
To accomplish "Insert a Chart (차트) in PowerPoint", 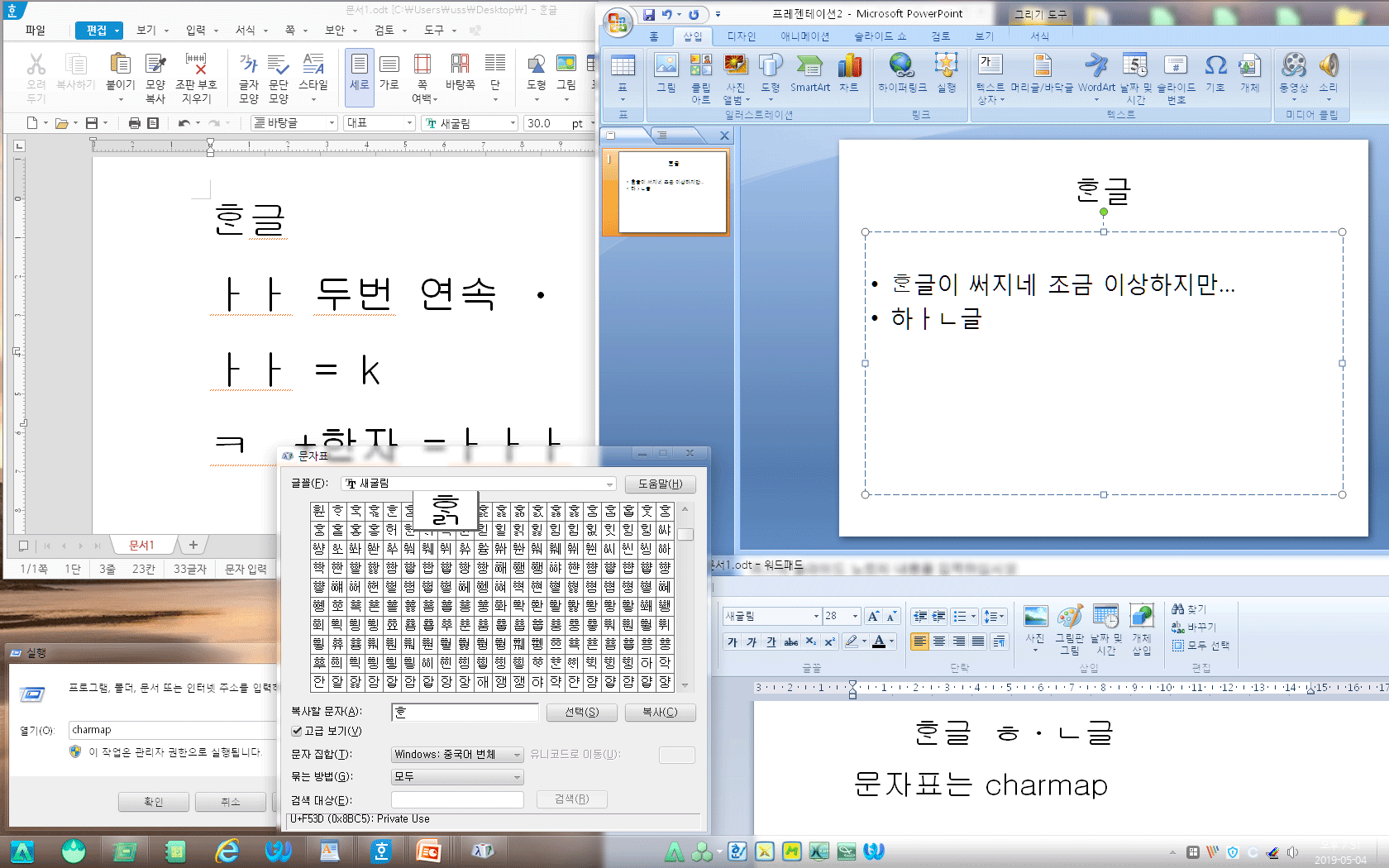I will pos(849,73).
